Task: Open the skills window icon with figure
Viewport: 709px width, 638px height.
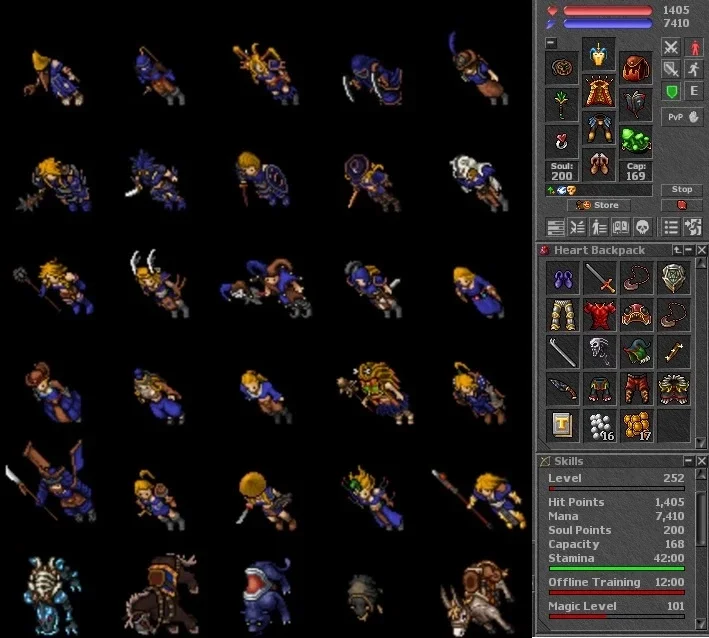Action: 599,227
